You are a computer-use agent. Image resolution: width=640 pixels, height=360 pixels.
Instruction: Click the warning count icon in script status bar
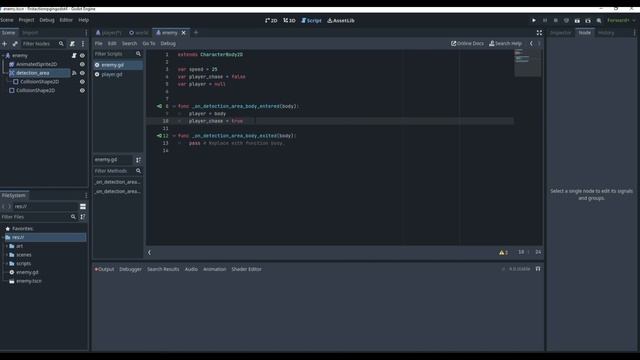tap(503, 253)
